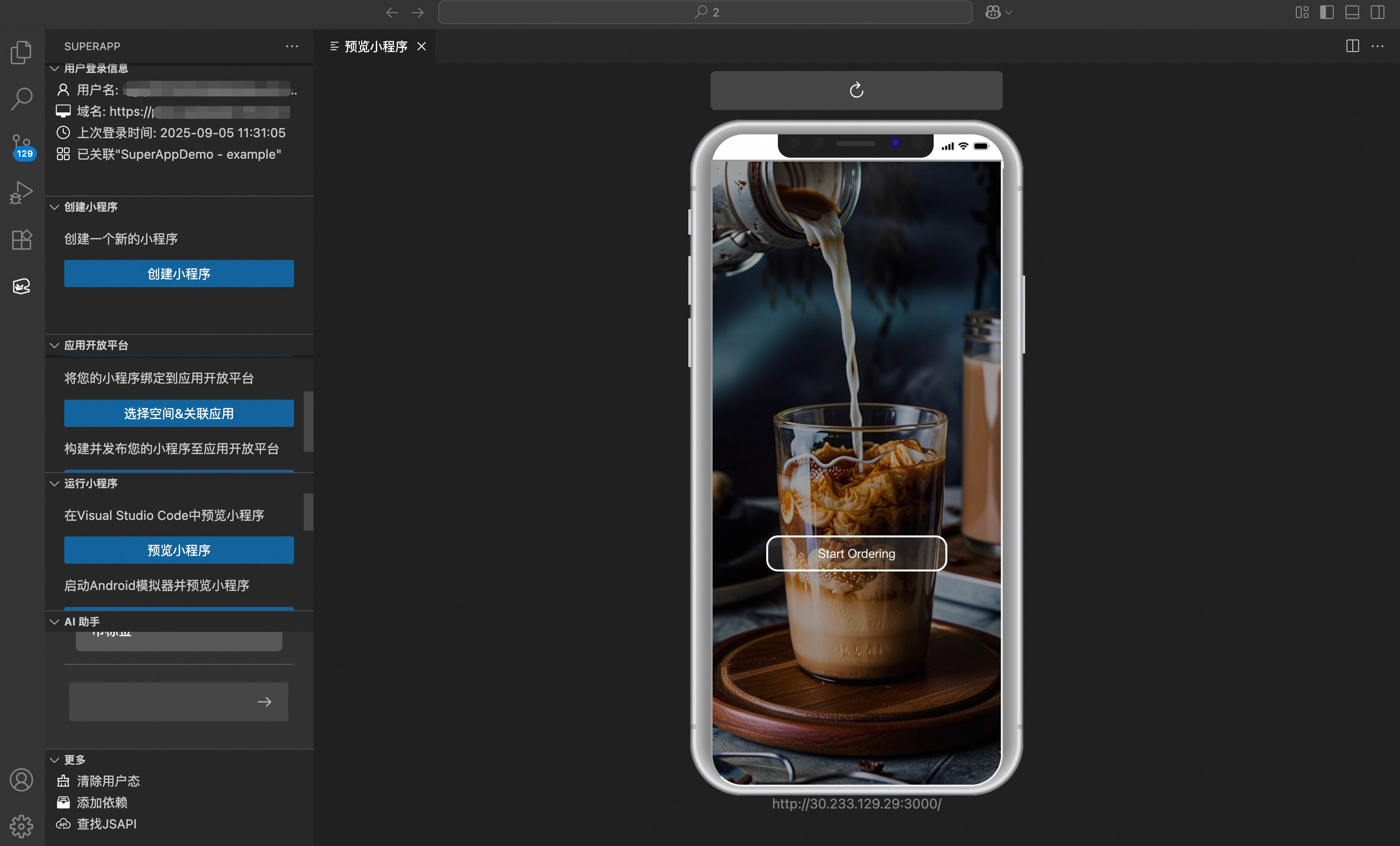This screenshot has width=1400, height=846.
Task: Click the 创建小程序 button
Action: pos(179,273)
